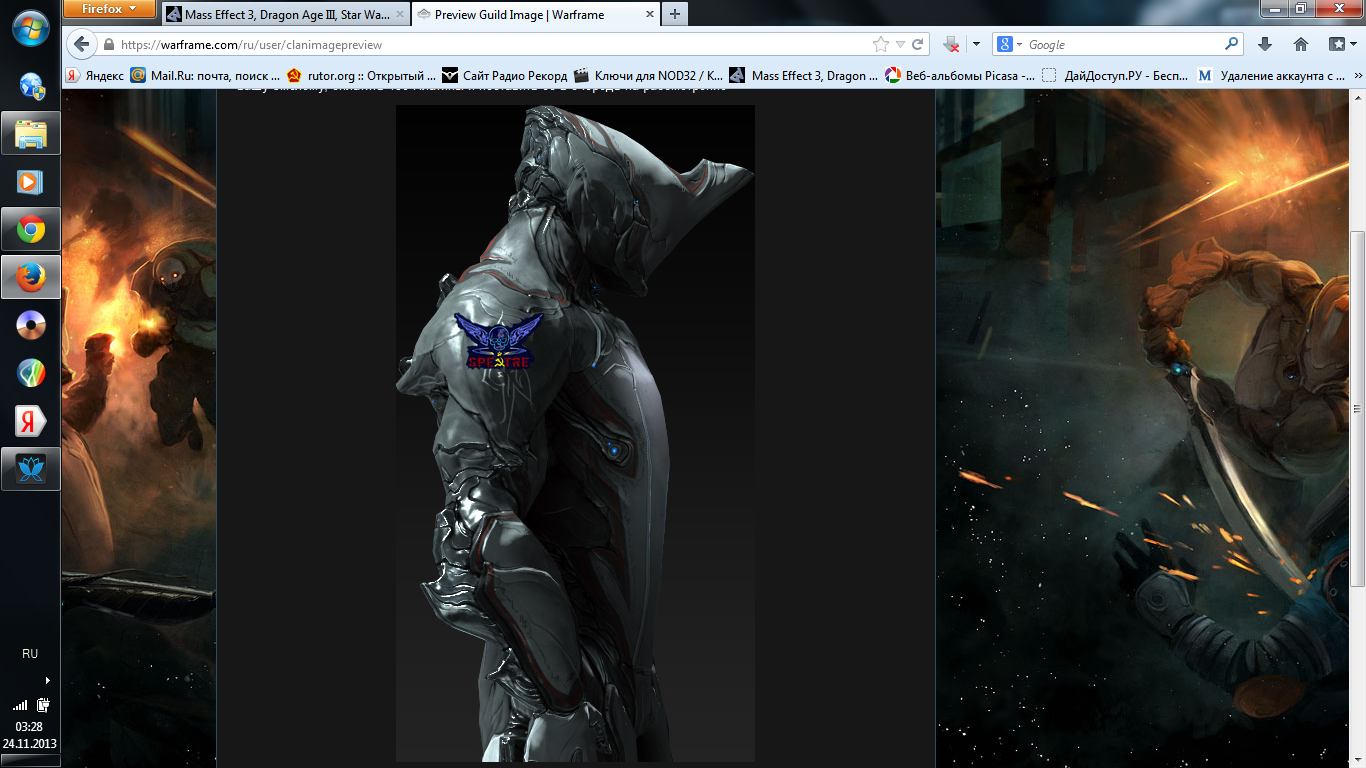Open the Яндекс bookmark
Viewport: 1366px width, 768px height.
tap(95, 75)
